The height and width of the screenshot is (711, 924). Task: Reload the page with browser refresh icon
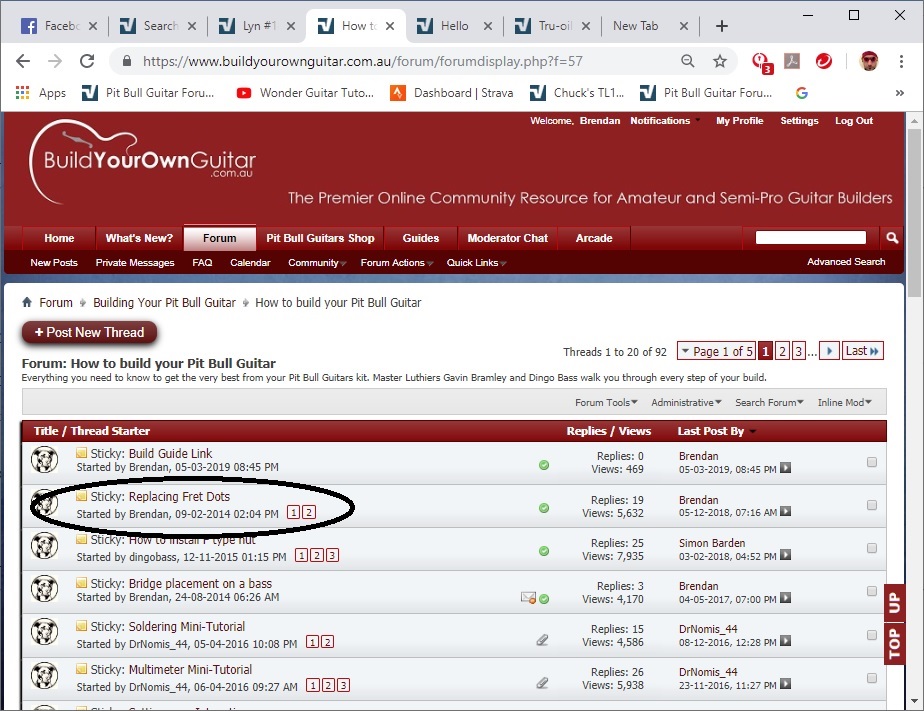click(87, 61)
